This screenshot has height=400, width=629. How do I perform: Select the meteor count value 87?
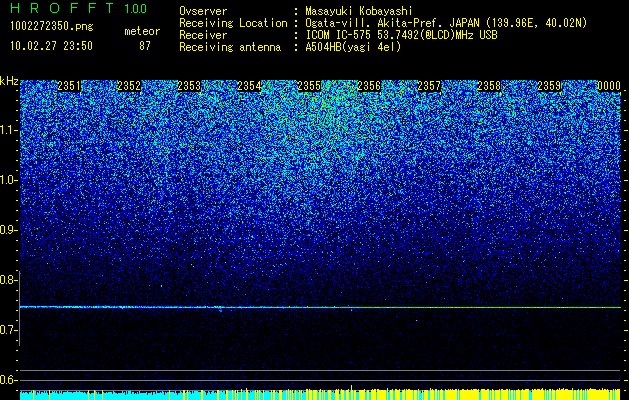[x=145, y=46]
